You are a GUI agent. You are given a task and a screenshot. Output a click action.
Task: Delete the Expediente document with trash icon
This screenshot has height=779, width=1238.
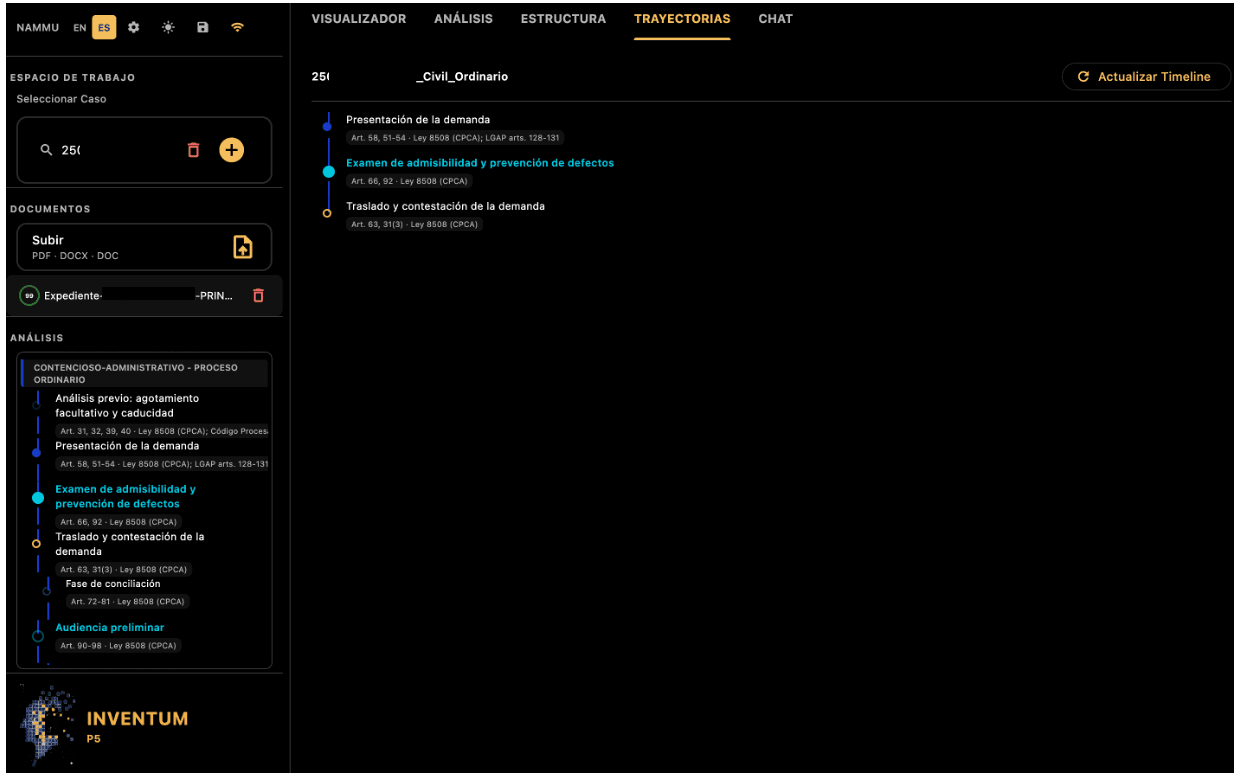[258, 296]
